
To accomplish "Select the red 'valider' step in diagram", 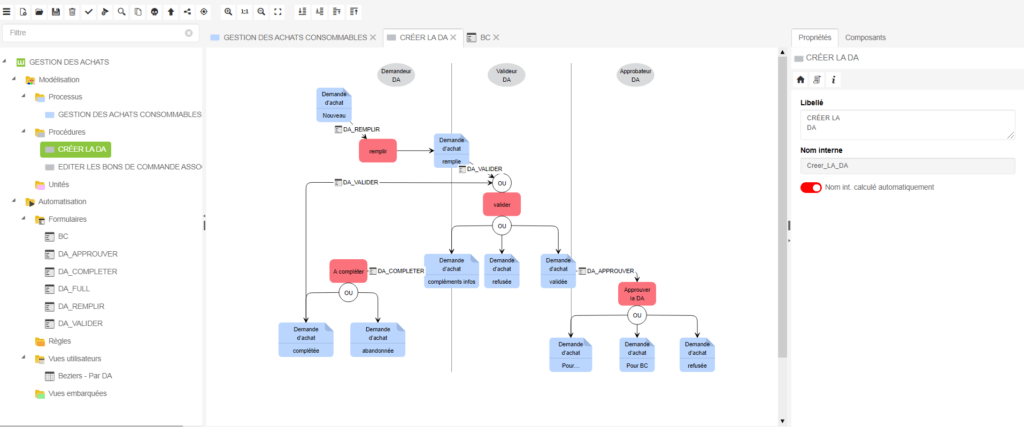I will pyautogui.click(x=502, y=204).
